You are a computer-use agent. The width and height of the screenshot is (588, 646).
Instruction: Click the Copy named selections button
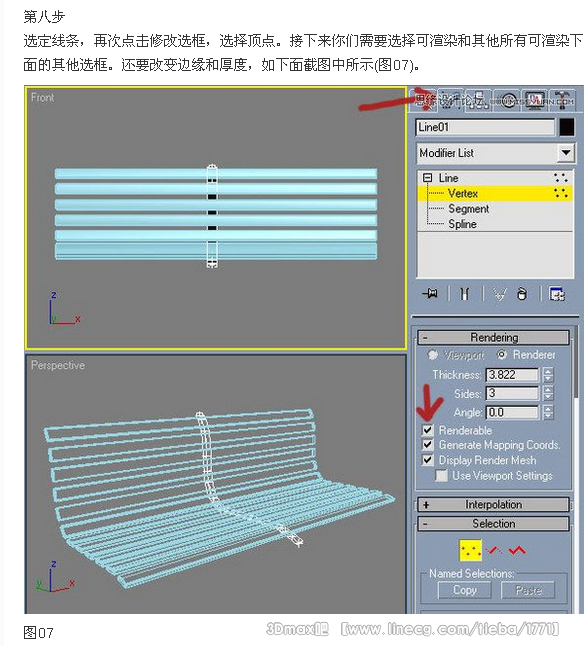[465, 590]
